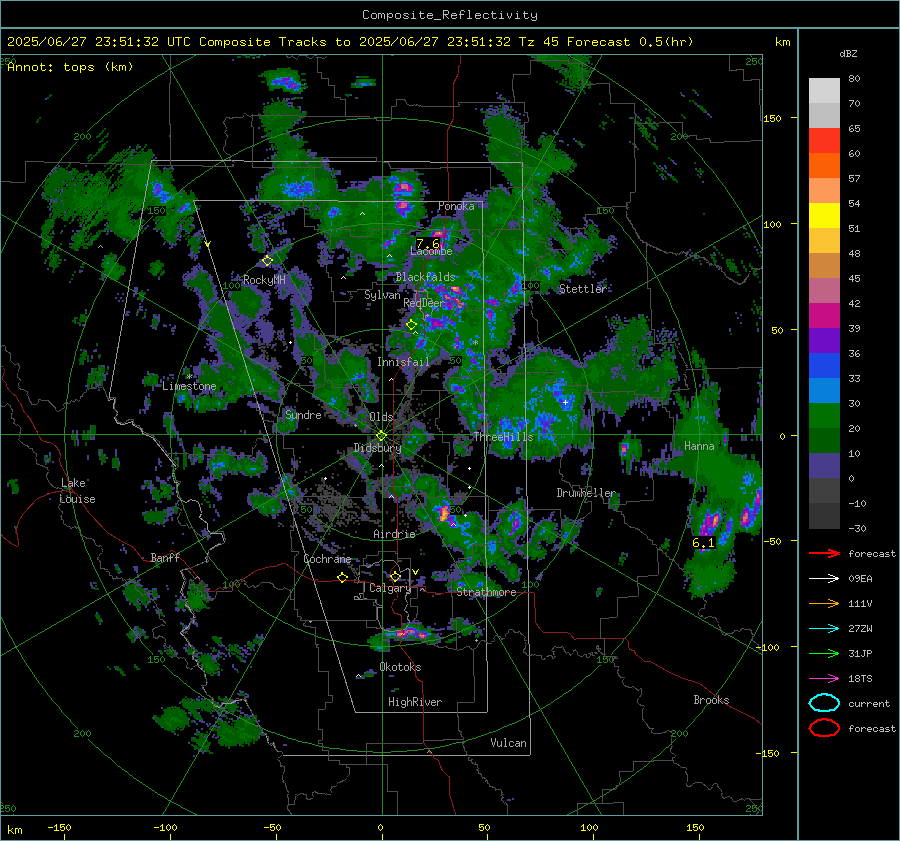Click the purple 39 dBZ color swatch
This screenshot has width=900, height=841.
824,341
